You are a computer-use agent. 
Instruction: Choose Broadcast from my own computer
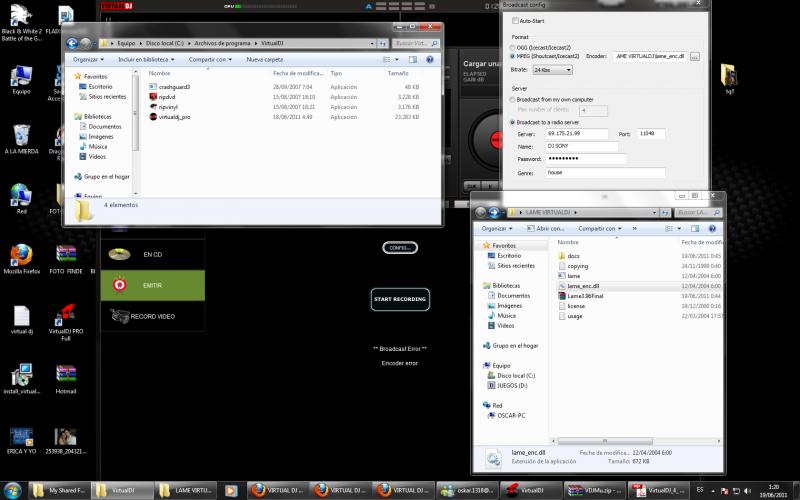coord(512,100)
